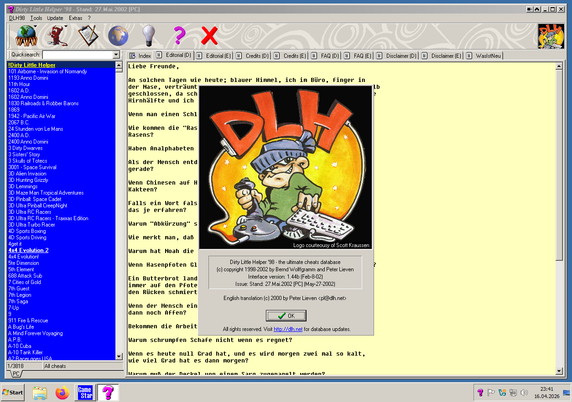Click the flag icon in system tray
This screenshot has height=402, width=572.
tap(491, 393)
